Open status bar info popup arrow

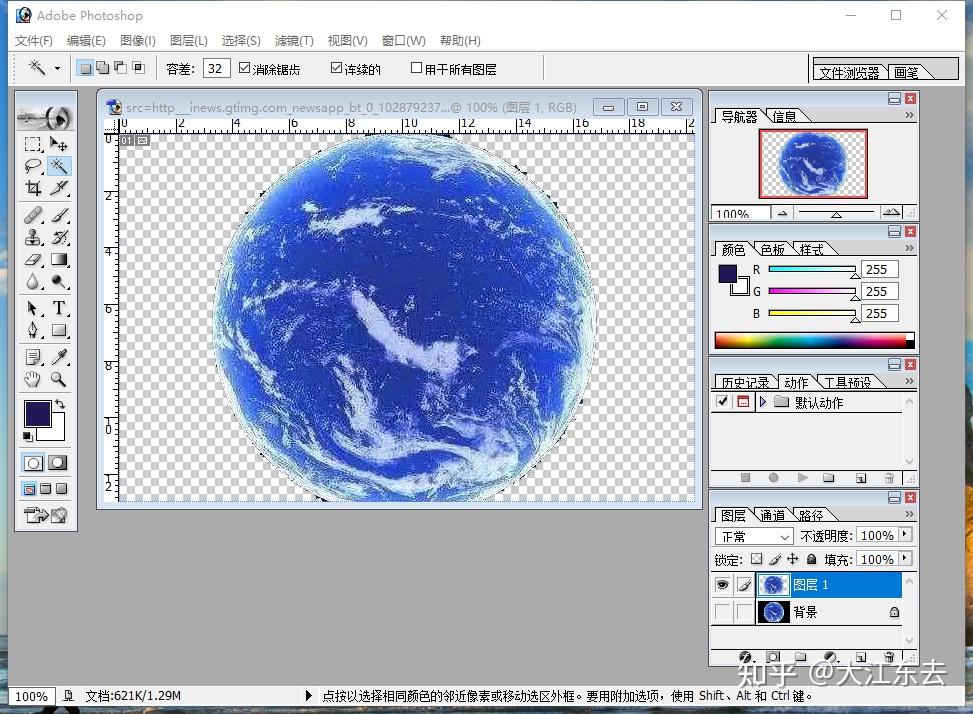[308, 696]
